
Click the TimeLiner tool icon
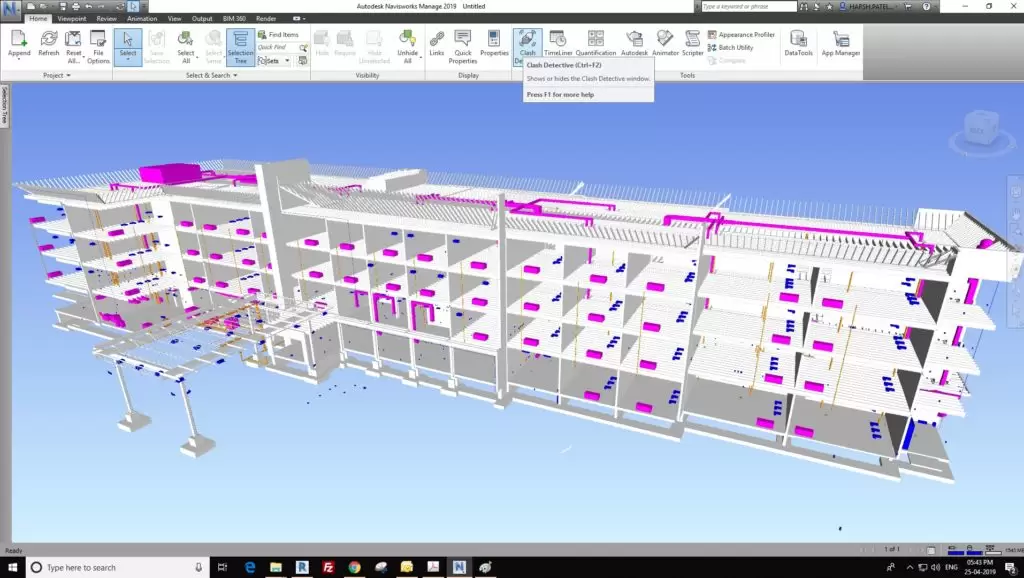pos(558,44)
